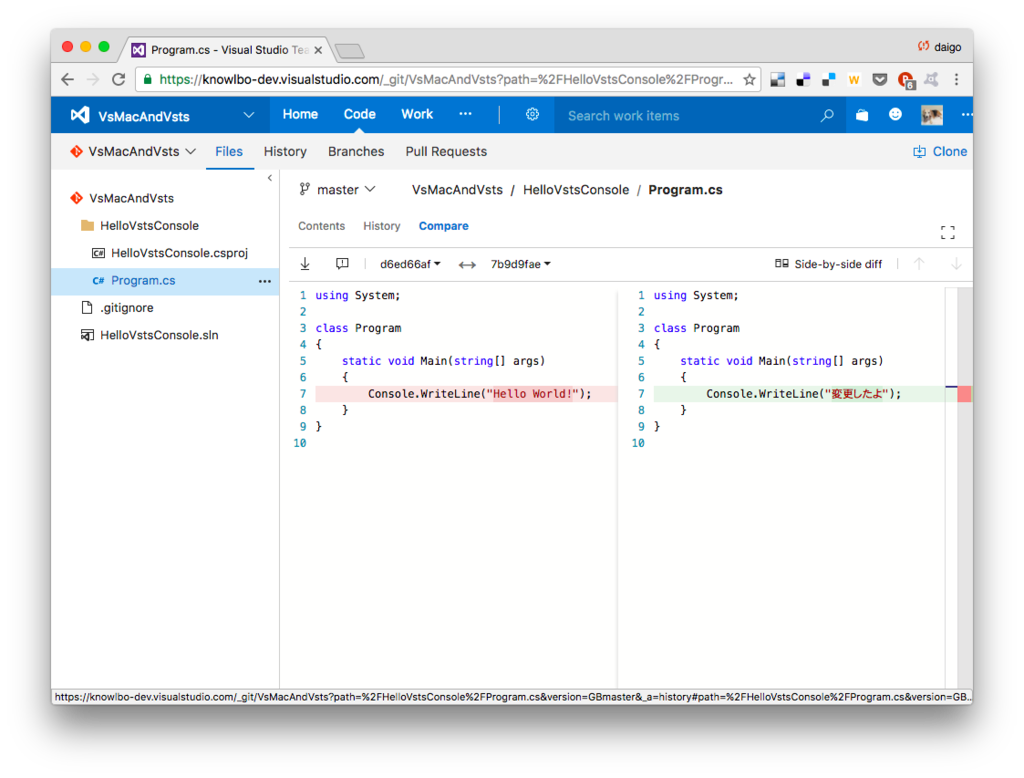
Task: Select the Files tab
Action: [x=229, y=152]
